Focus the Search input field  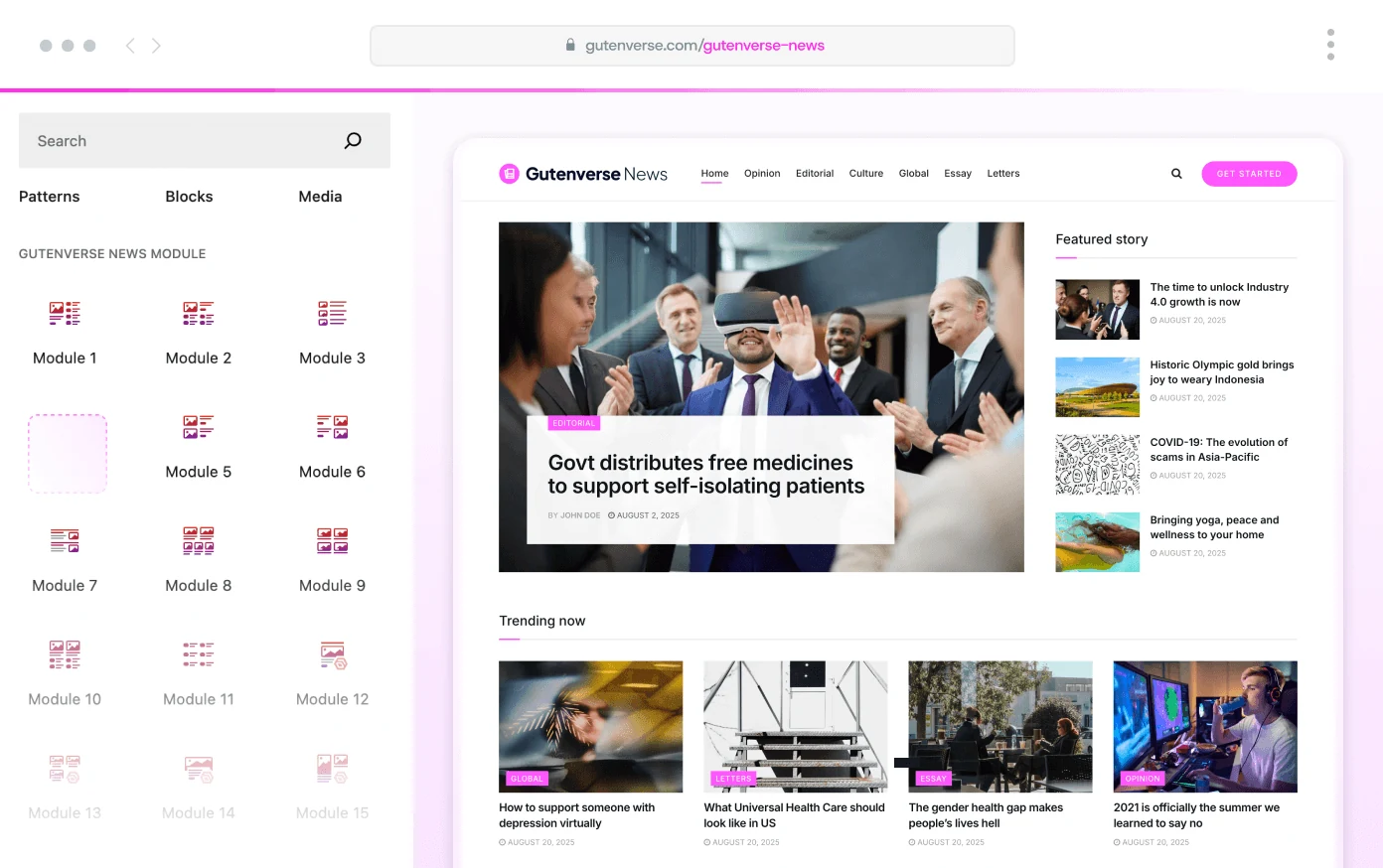(x=179, y=141)
